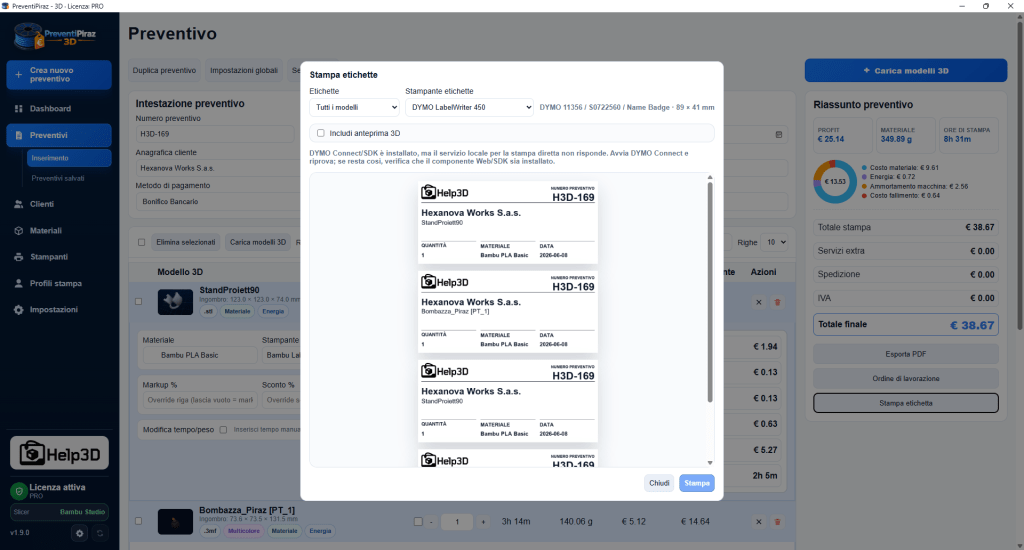Image resolution: width=1024 pixels, height=550 pixels.
Task: Click the scroll up arrow of the label preview
Action: (x=710, y=178)
